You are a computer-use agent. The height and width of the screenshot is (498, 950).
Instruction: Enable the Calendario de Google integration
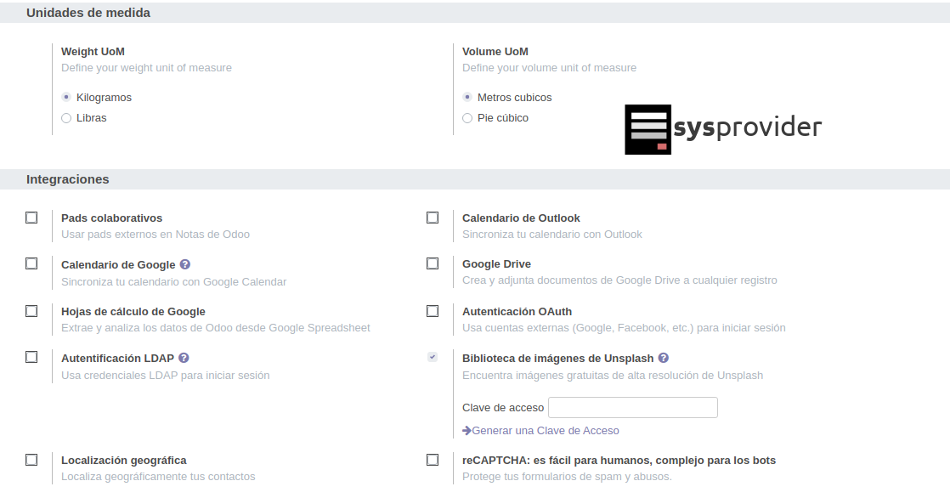[x=32, y=264]
